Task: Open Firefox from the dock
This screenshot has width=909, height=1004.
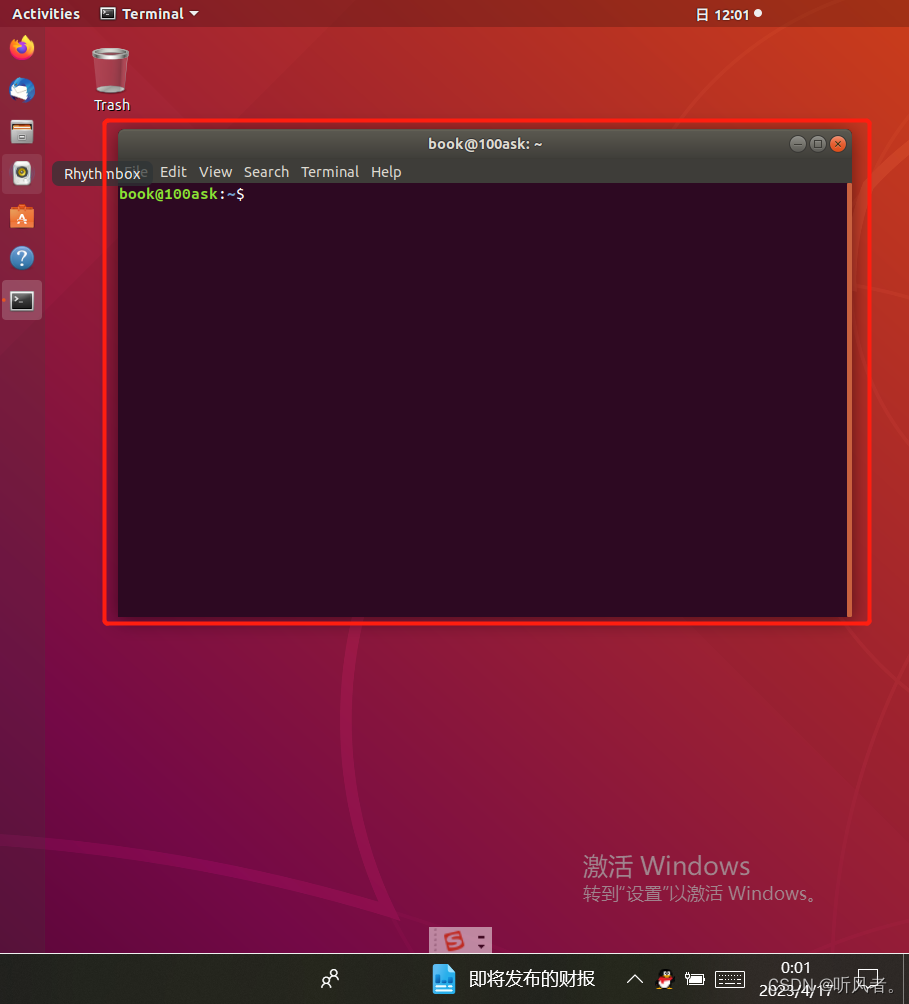Action: [21, 46]
